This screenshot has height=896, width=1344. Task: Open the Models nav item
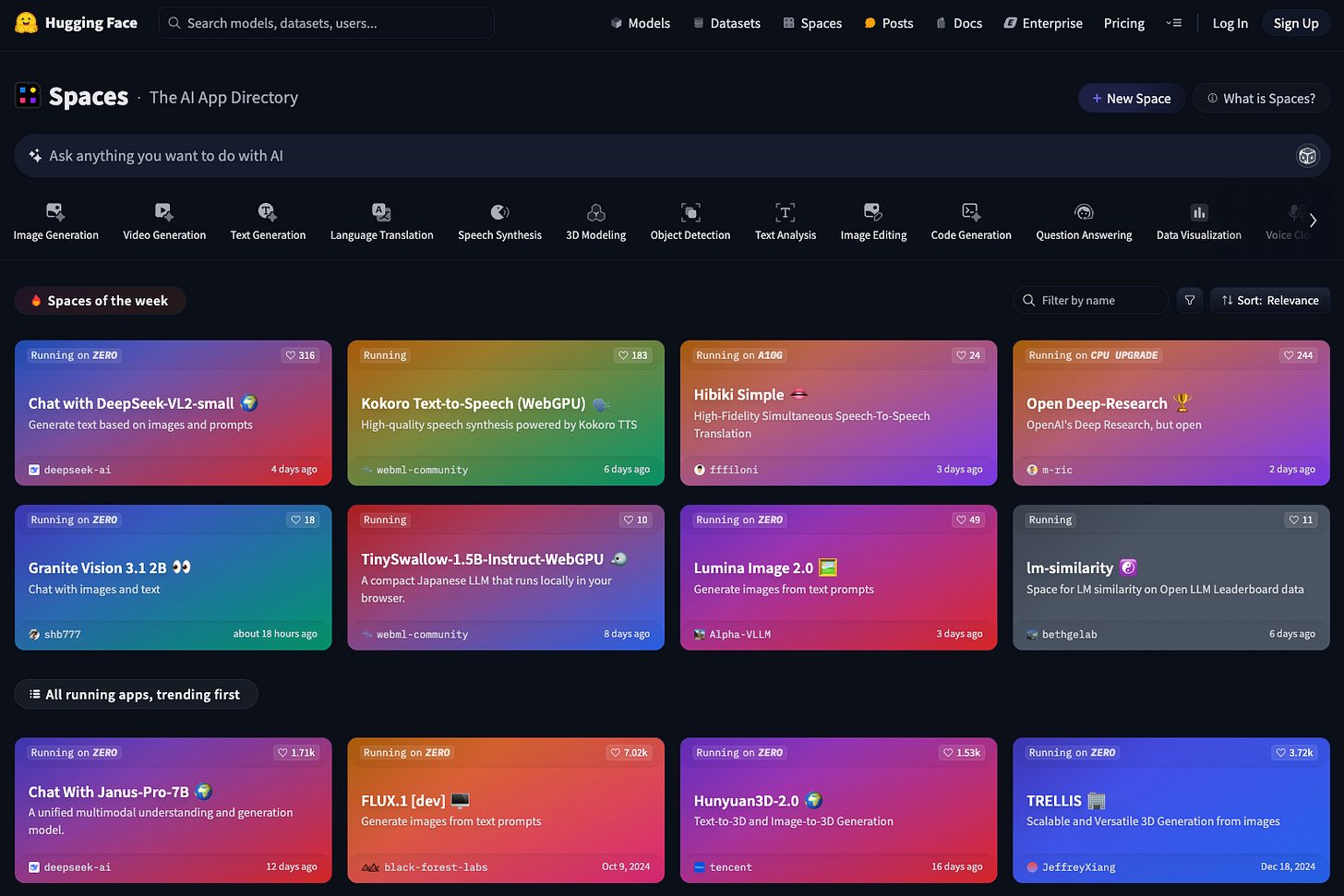coord(640,23)
